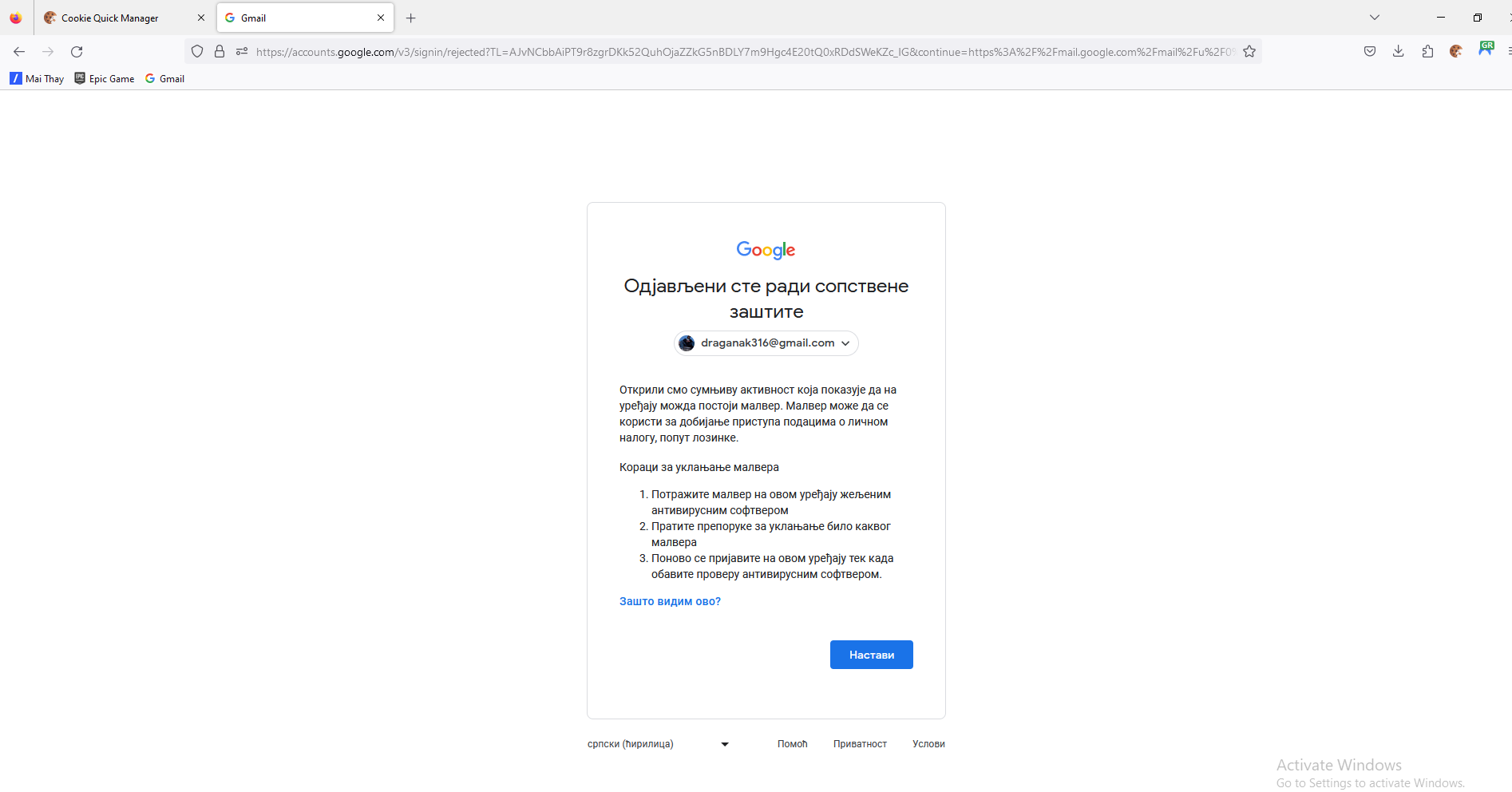
Task: Open the Зашто видим ово? link
Action: [x=670, y=601]
